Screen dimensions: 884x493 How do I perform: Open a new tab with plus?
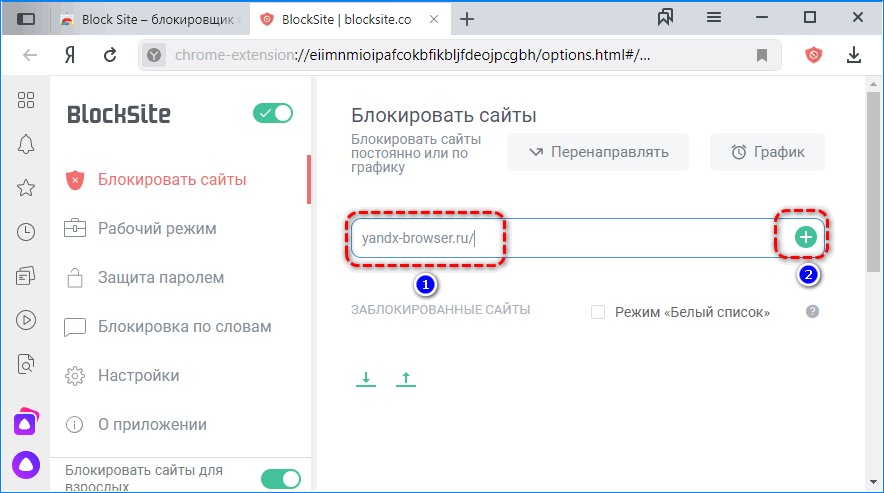pyautogui.click(x=467, y=19)
